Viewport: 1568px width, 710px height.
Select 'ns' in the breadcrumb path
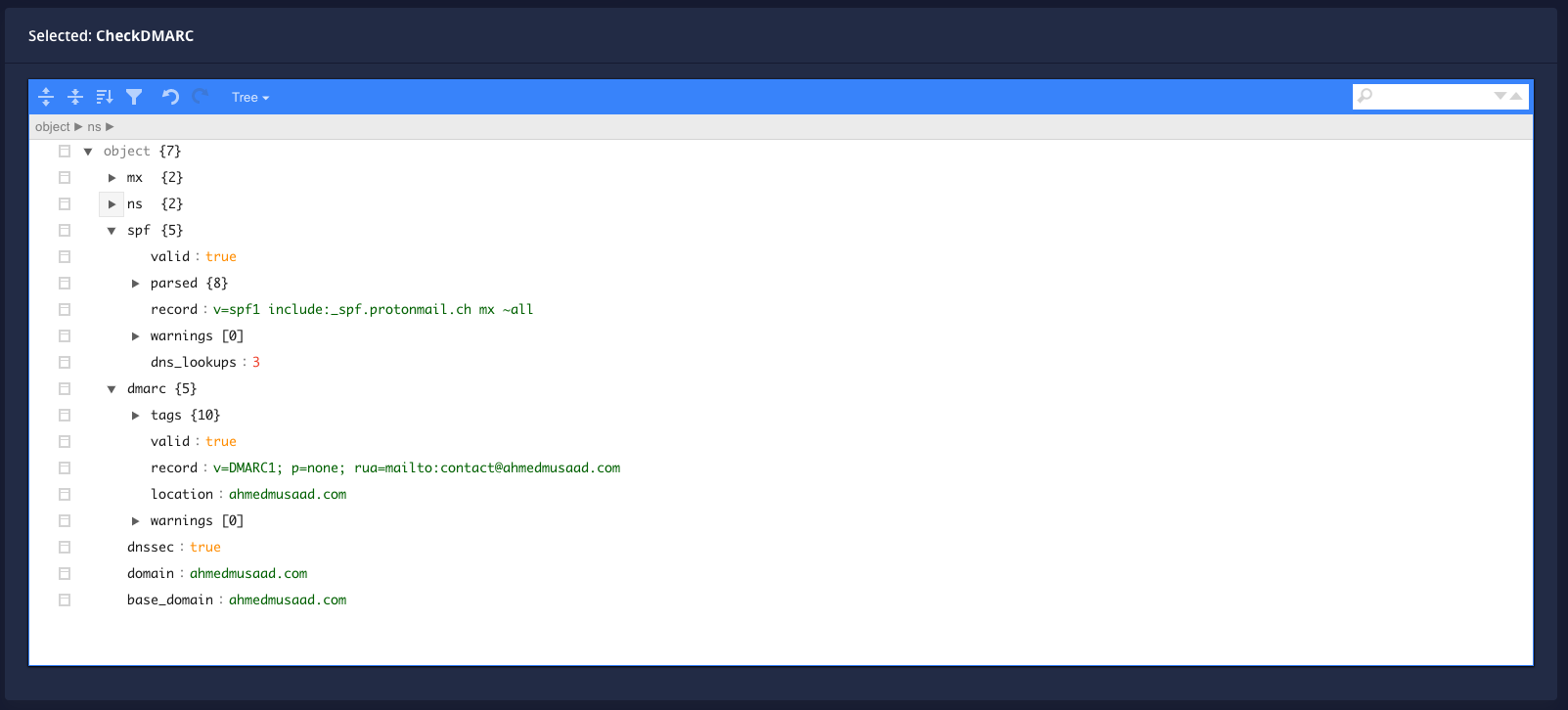pyautogui.click(x=94, y=127)
